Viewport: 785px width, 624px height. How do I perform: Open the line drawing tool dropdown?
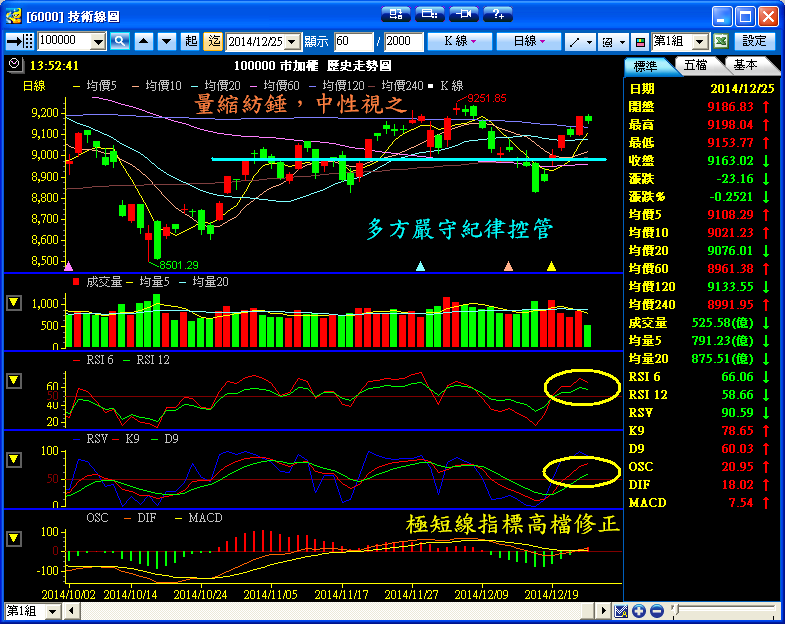tap(579, 41)
